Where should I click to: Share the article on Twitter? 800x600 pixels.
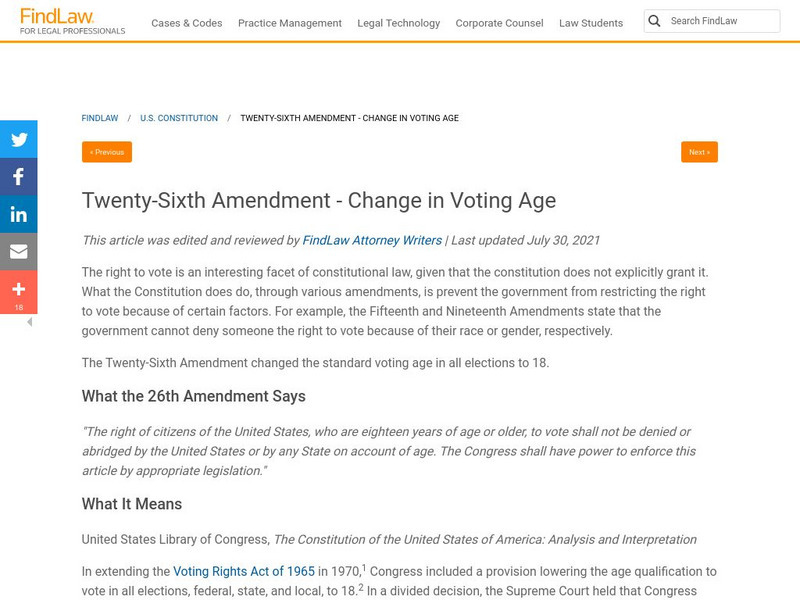tap(18, 140)
